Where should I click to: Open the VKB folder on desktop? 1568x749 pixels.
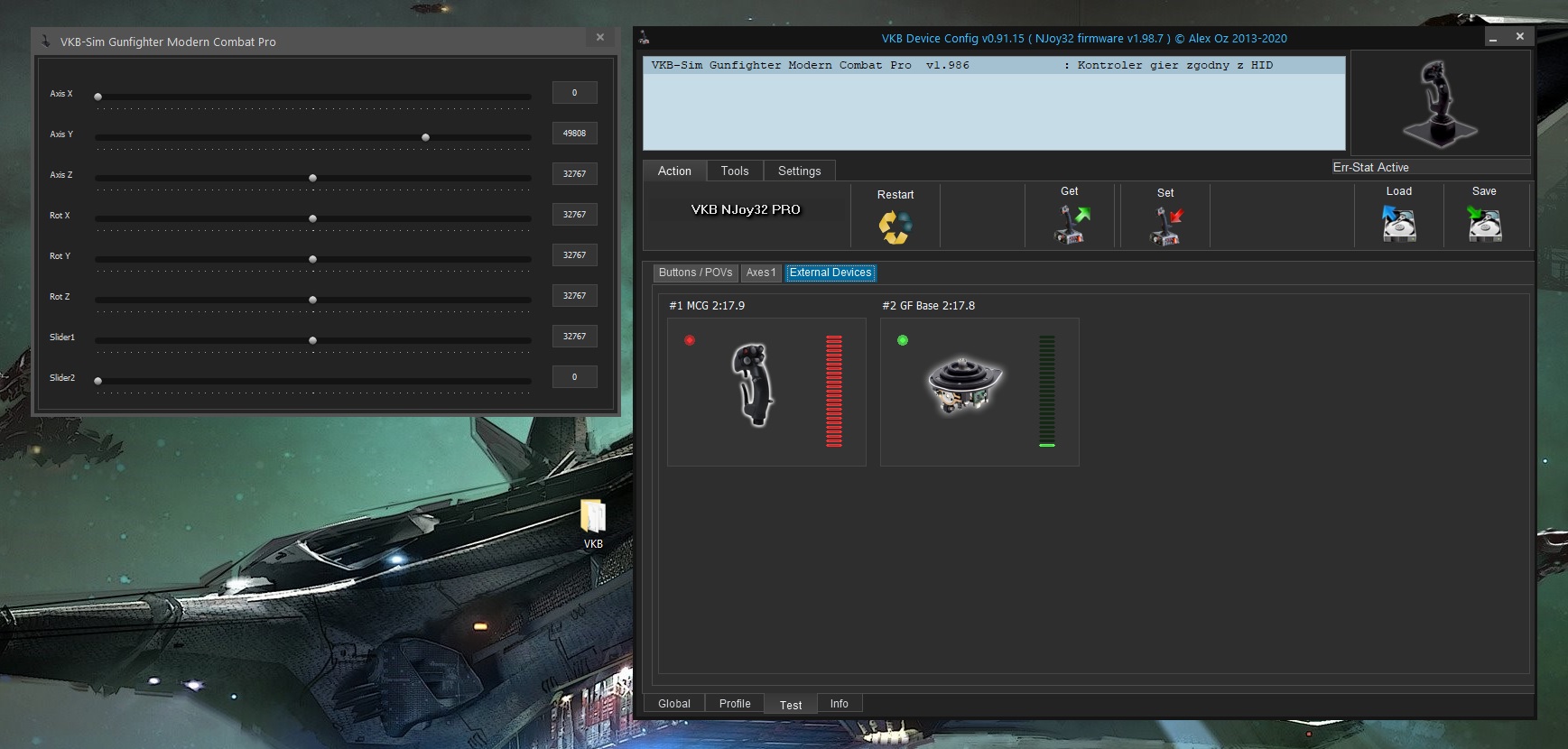[x=593, y=524]
